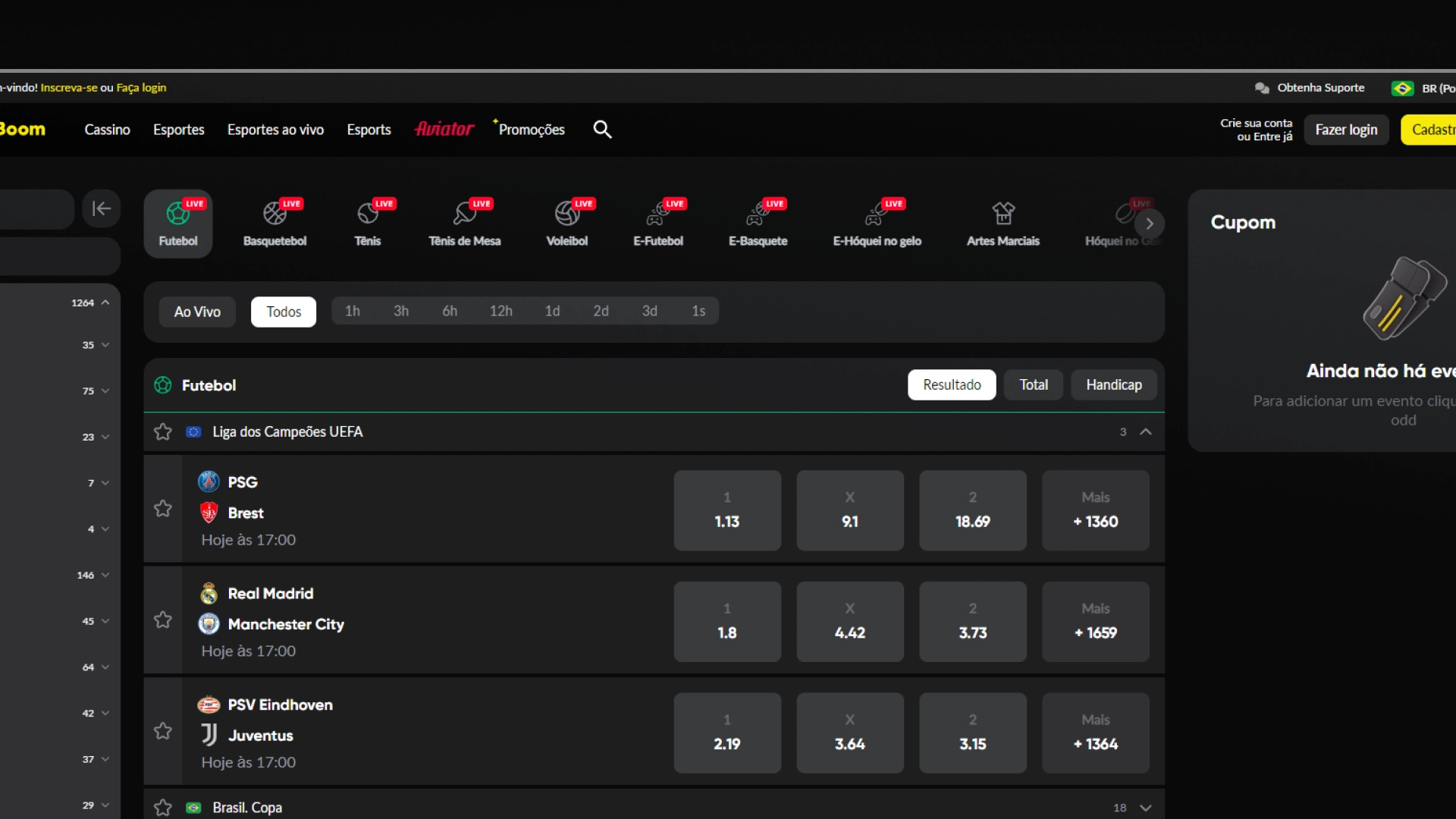Click the Obtenha Suporte chat icon
The image size is (1456, 819).
click(x=1262, y=88)
